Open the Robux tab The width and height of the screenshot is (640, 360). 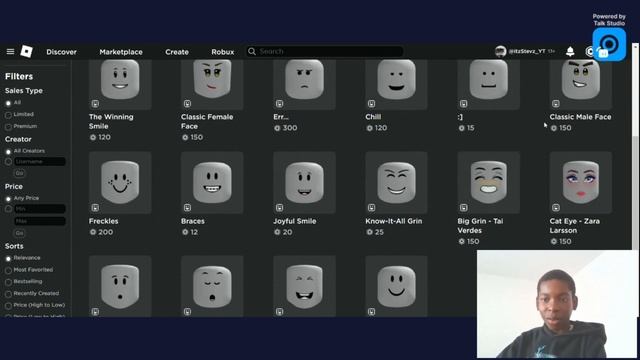[223, 52]
